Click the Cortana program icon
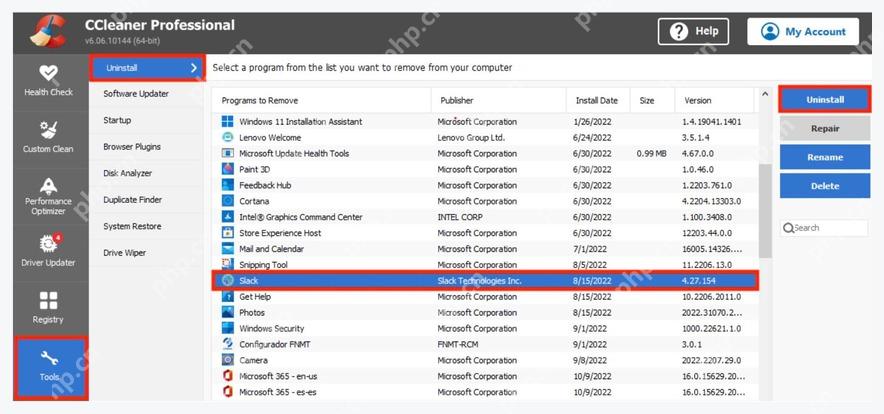884x414 pixels. [228, 201]
